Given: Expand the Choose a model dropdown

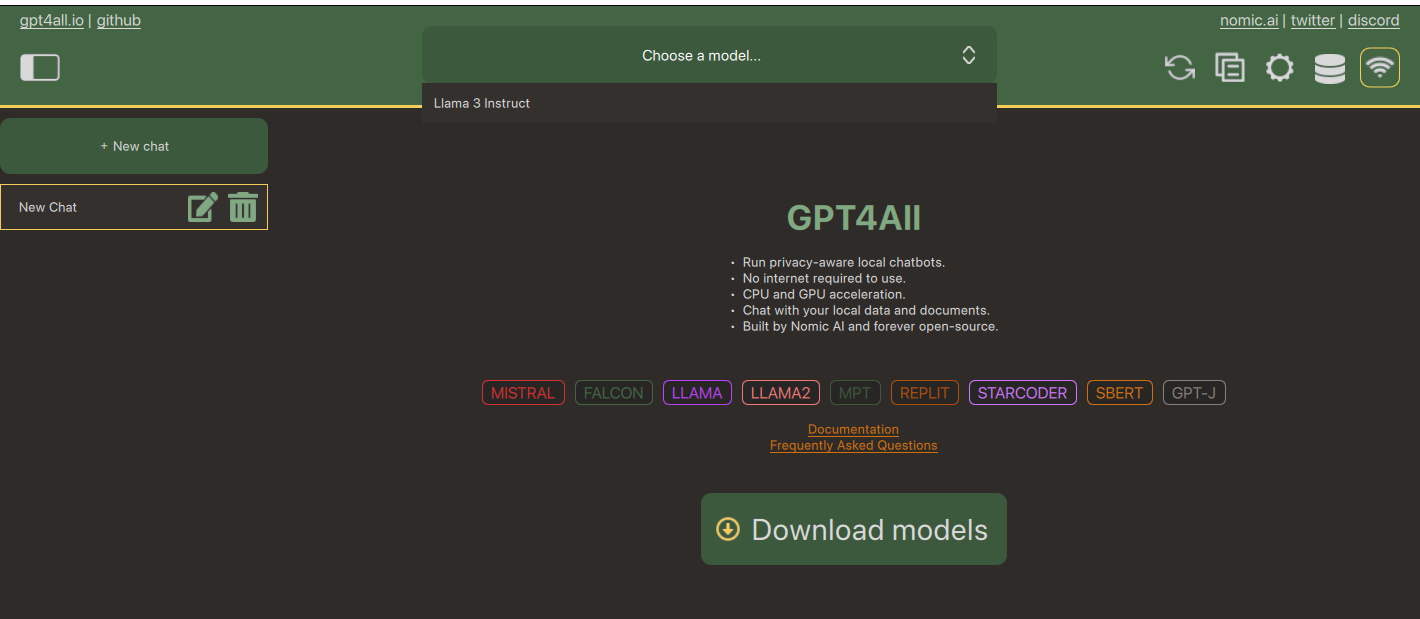Looking at the screenshot, I should (700, 56).
